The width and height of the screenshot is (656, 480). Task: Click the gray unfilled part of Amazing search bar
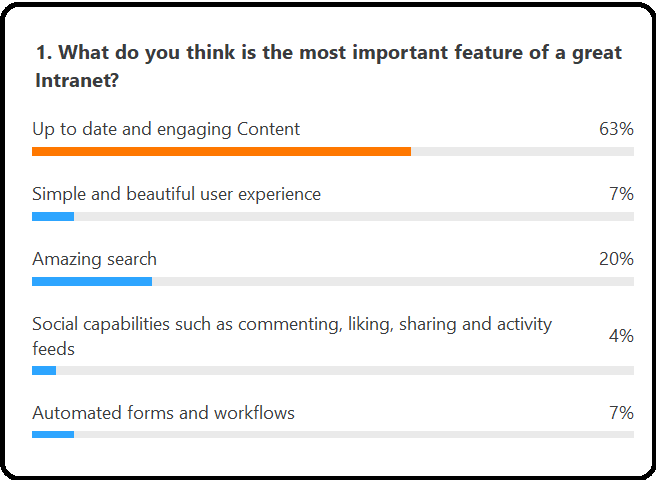393,281
